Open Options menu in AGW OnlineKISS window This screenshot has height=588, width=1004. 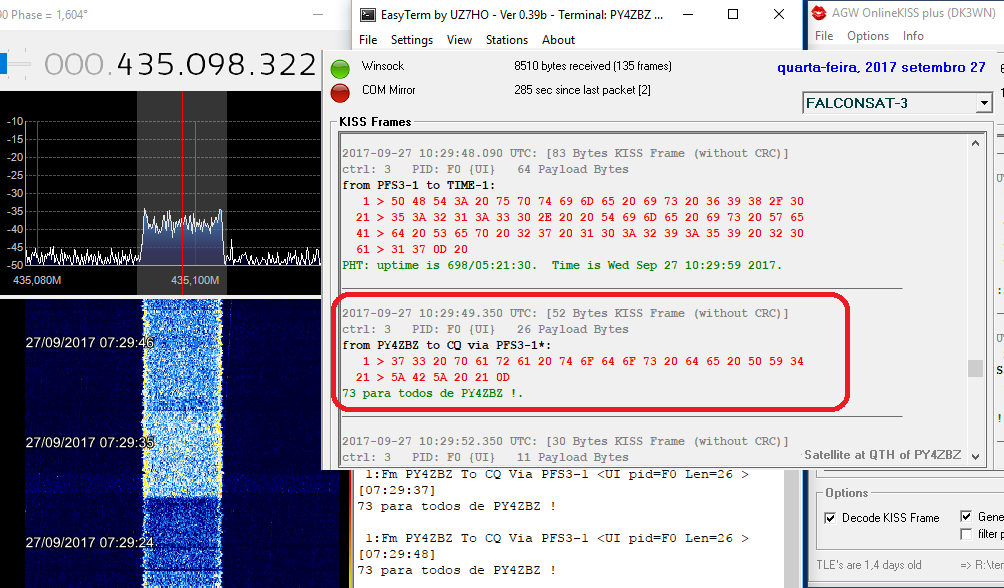pyautogui.click(x=868, y=36)
